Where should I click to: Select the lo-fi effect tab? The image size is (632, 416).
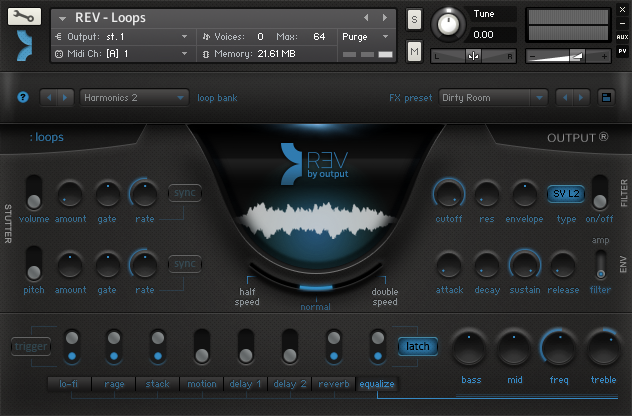[x=69, y=384]
